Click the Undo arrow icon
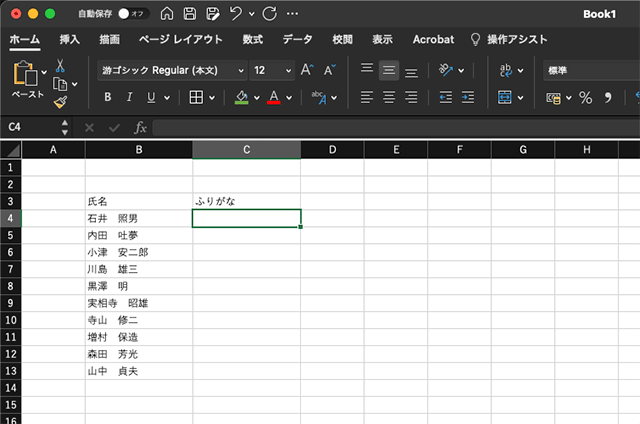This screenshot has width=640, height=424. 236,15
